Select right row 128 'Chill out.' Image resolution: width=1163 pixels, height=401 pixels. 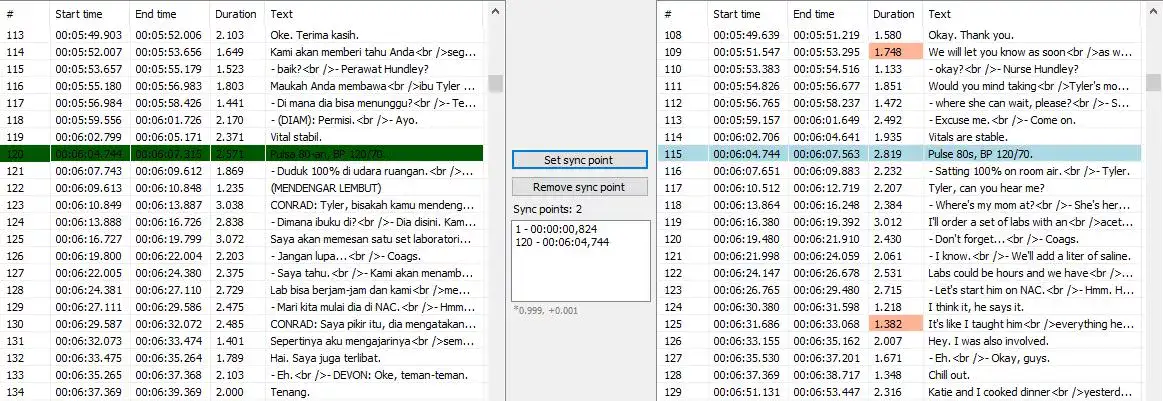point(900,375)
